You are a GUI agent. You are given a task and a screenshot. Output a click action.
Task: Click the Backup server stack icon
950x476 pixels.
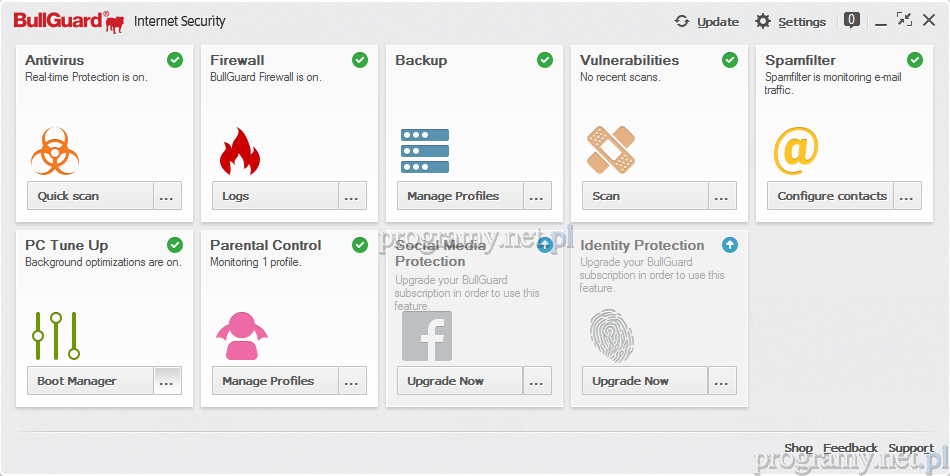pyautogui.click(x=425, y=151)
